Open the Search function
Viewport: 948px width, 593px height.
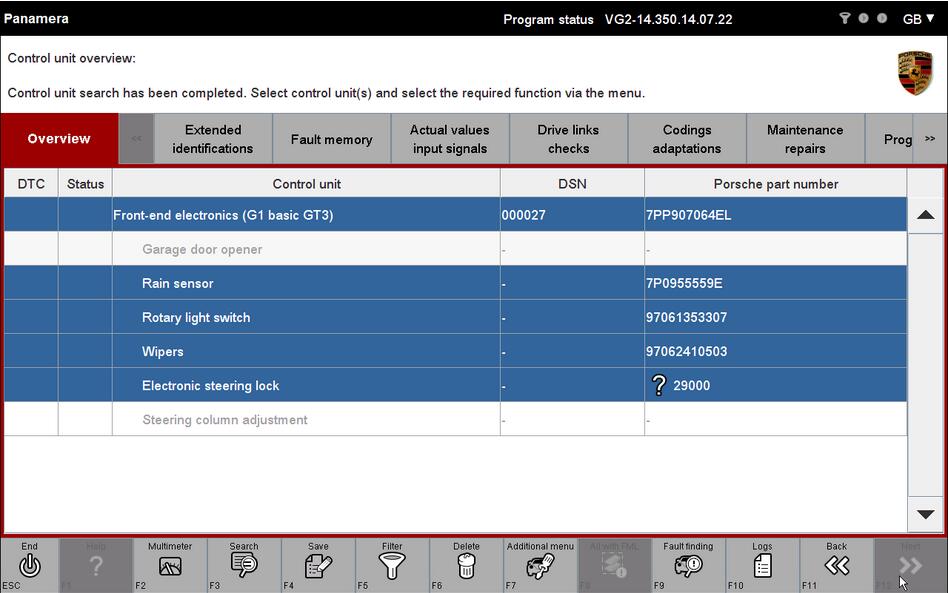point(244,565)
